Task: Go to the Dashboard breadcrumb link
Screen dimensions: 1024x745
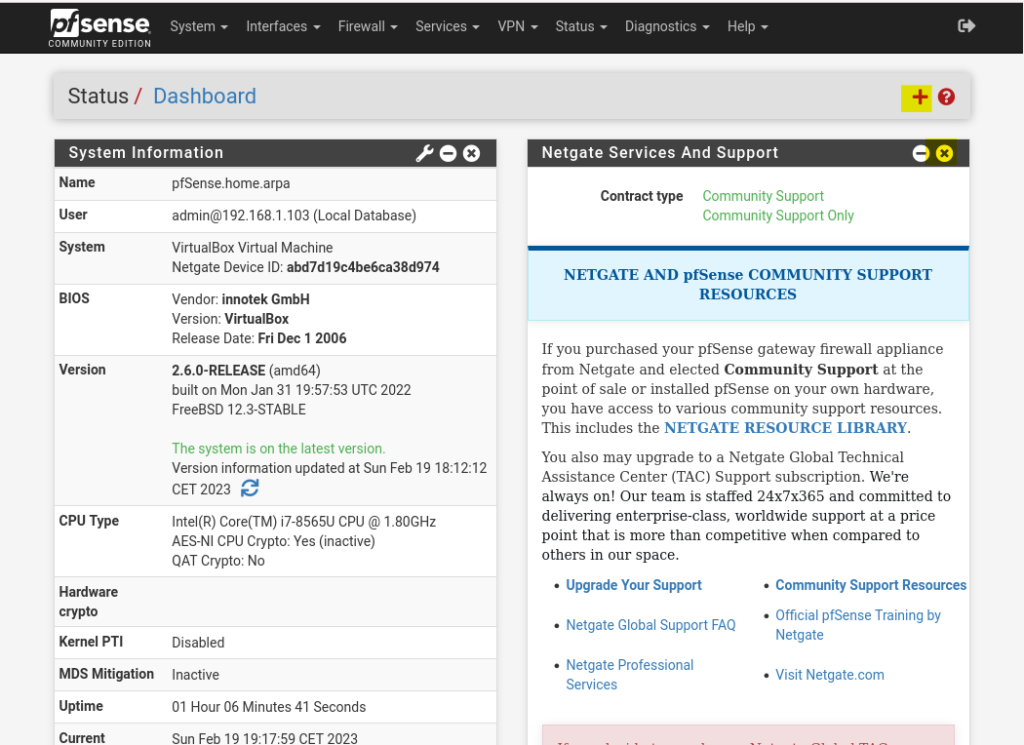Action: pyautogui.click(x=204, y=96)
